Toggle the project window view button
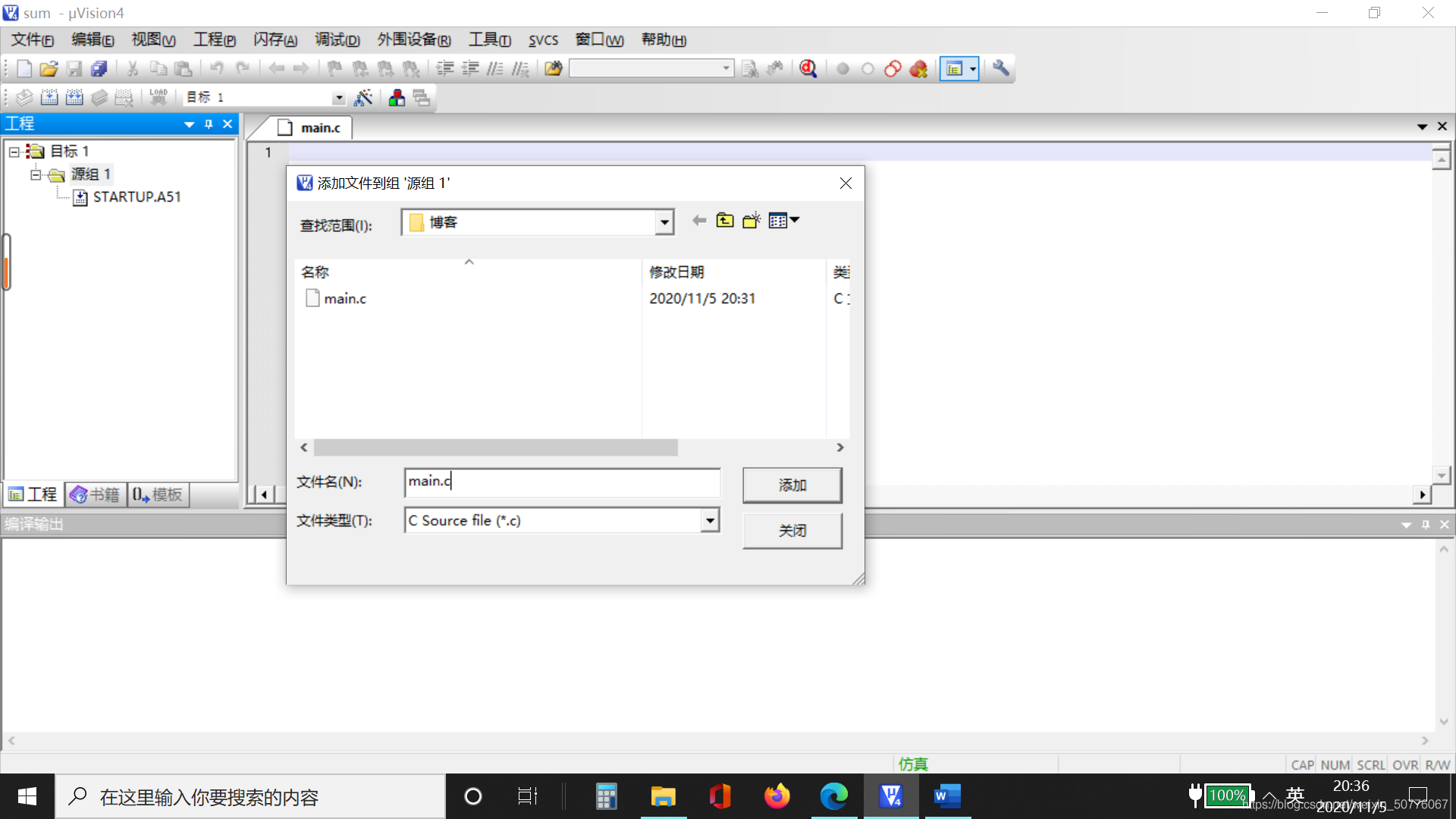 (954, 69)
